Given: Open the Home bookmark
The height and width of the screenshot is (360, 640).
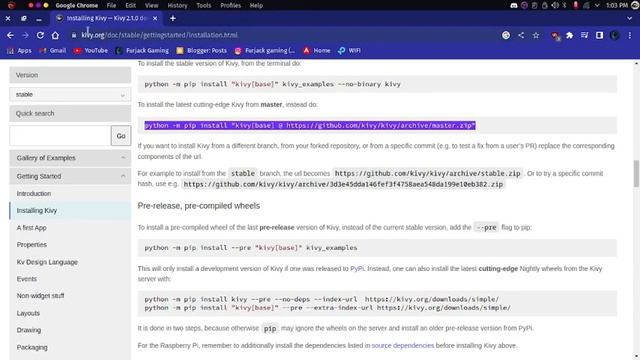Looking at the screenshot, I should tap(317, 51).
